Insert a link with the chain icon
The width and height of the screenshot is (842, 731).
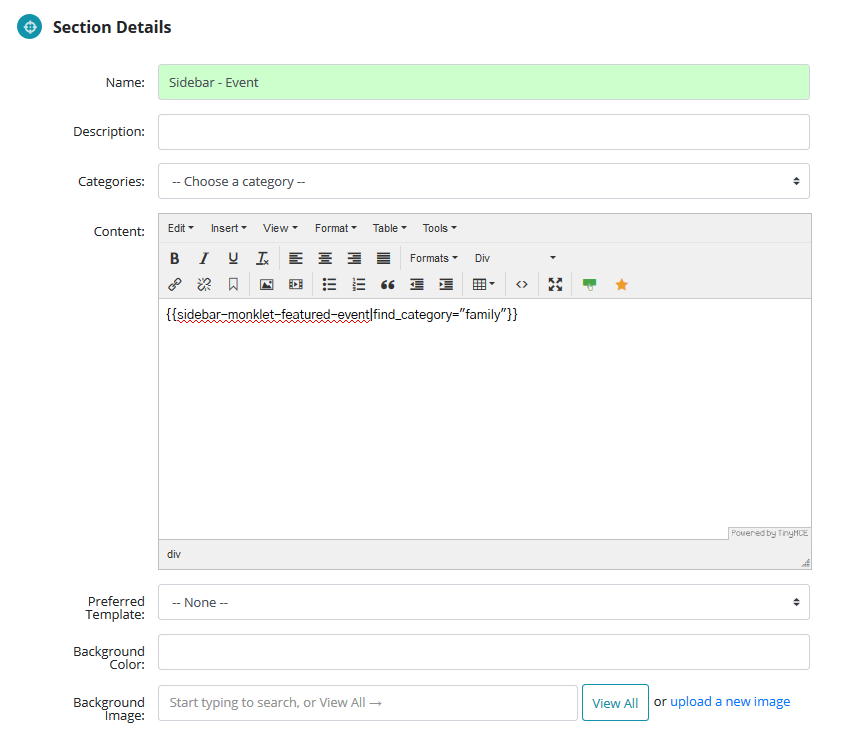click(175, 284)
